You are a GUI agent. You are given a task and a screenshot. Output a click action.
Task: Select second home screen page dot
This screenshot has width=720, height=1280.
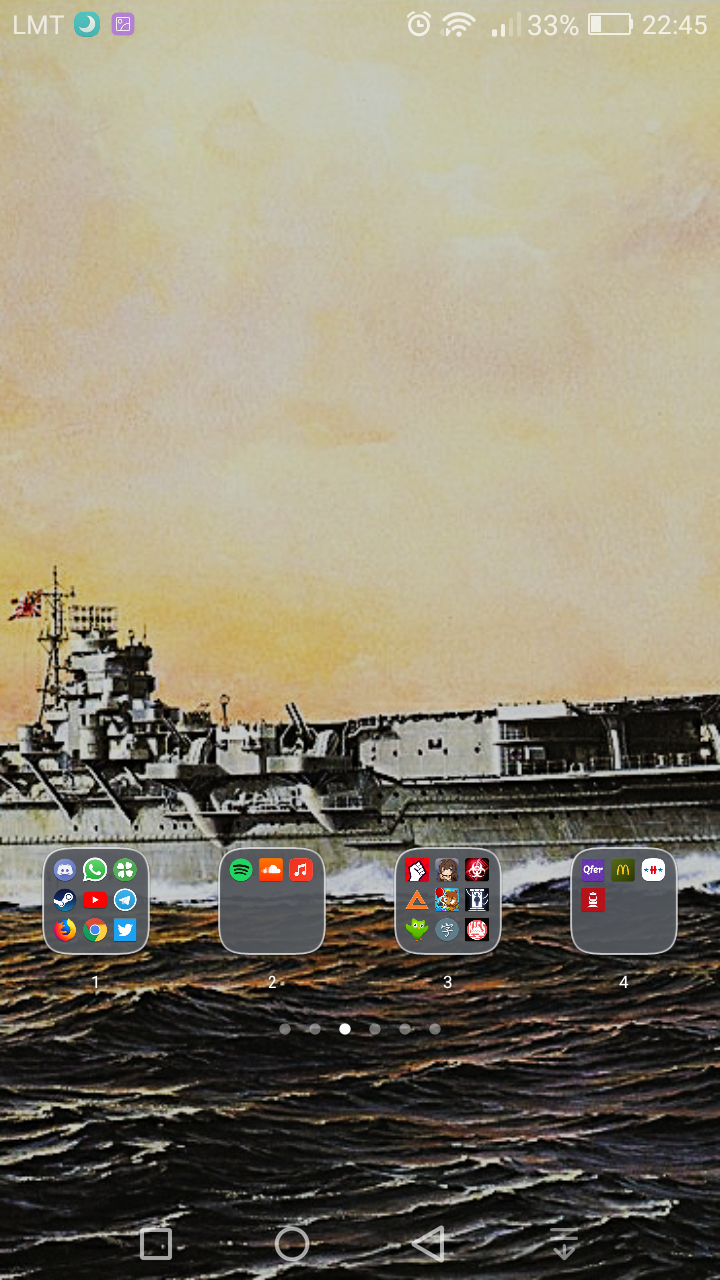[x=315, y=1029]
